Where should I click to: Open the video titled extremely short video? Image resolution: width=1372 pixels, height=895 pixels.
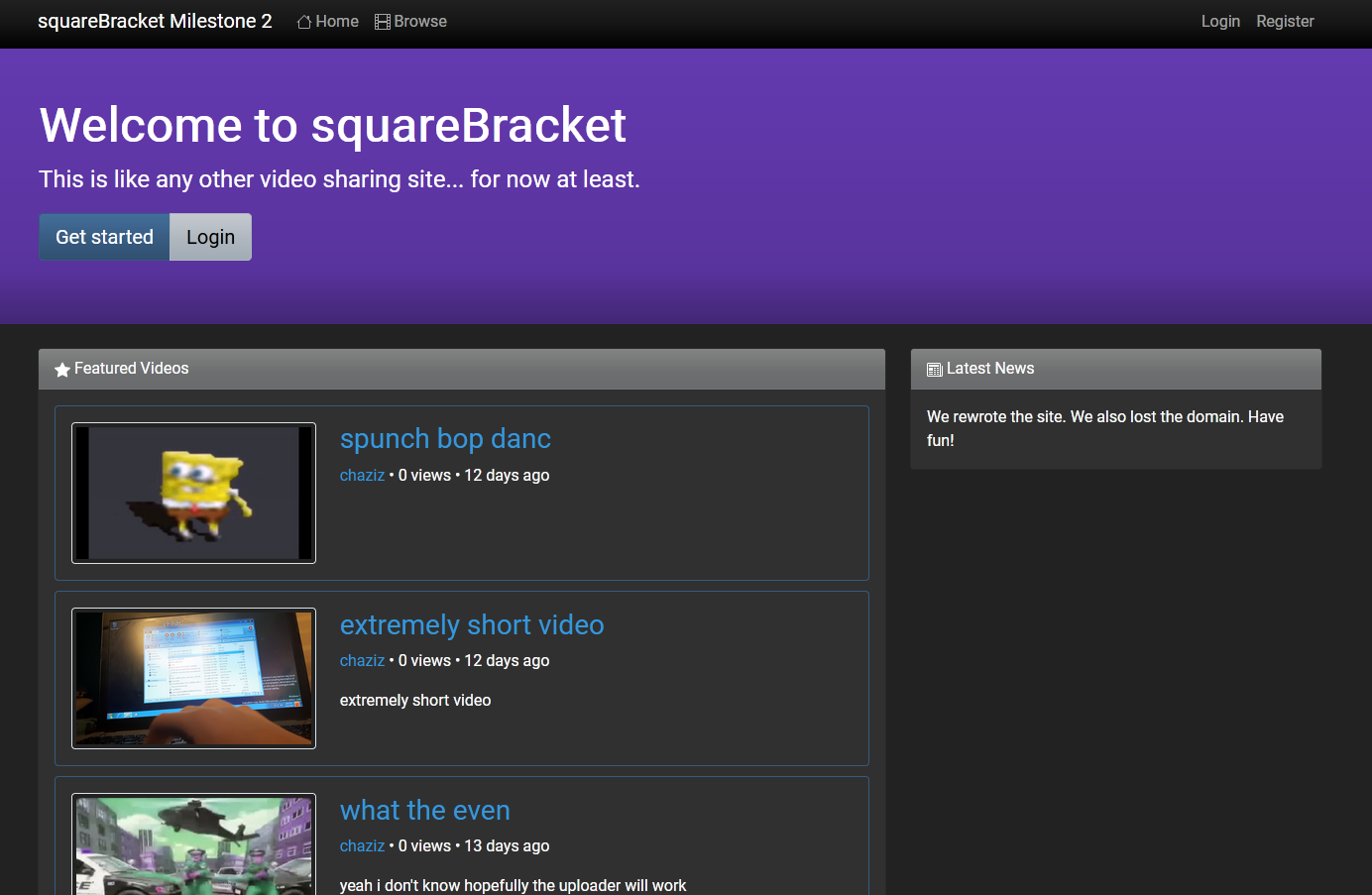[472, 624]
